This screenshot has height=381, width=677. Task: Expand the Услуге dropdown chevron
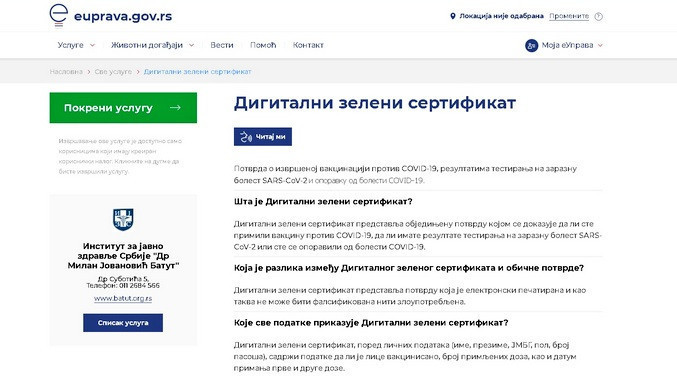point(92,45)
